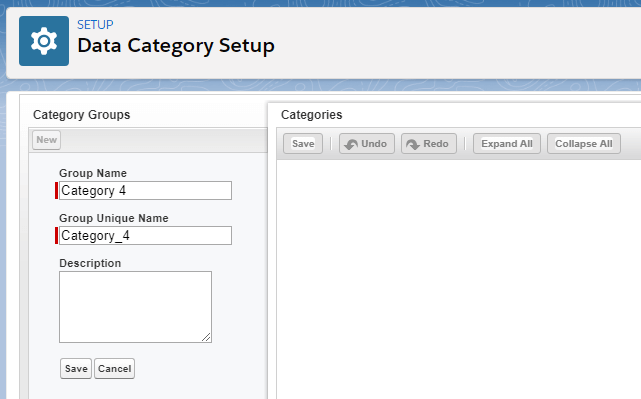
Task: Save the new category group
Action: point(76,369)
